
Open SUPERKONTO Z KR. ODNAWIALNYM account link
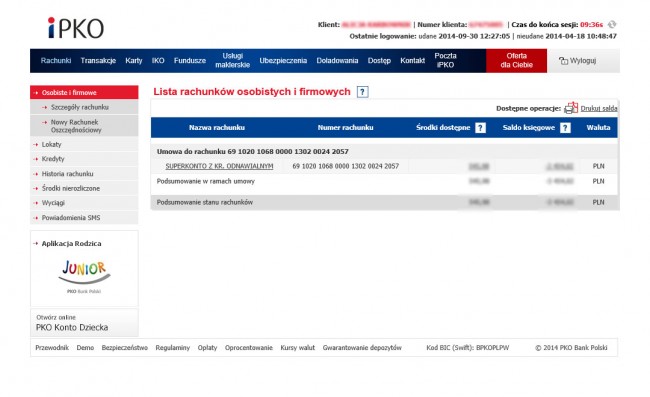[219, 166]
